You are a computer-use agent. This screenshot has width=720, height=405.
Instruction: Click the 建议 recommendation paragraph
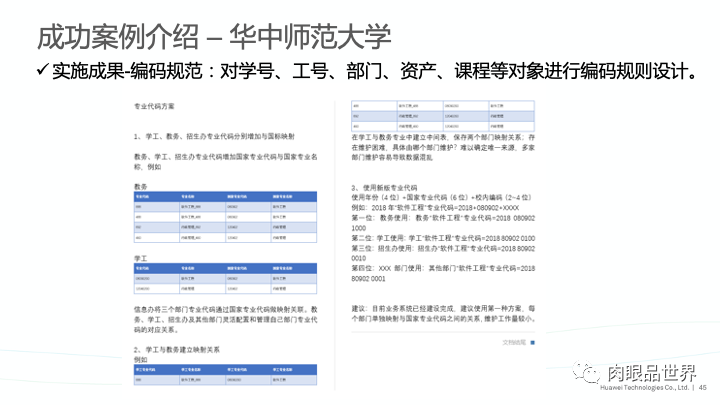[443, 313]
